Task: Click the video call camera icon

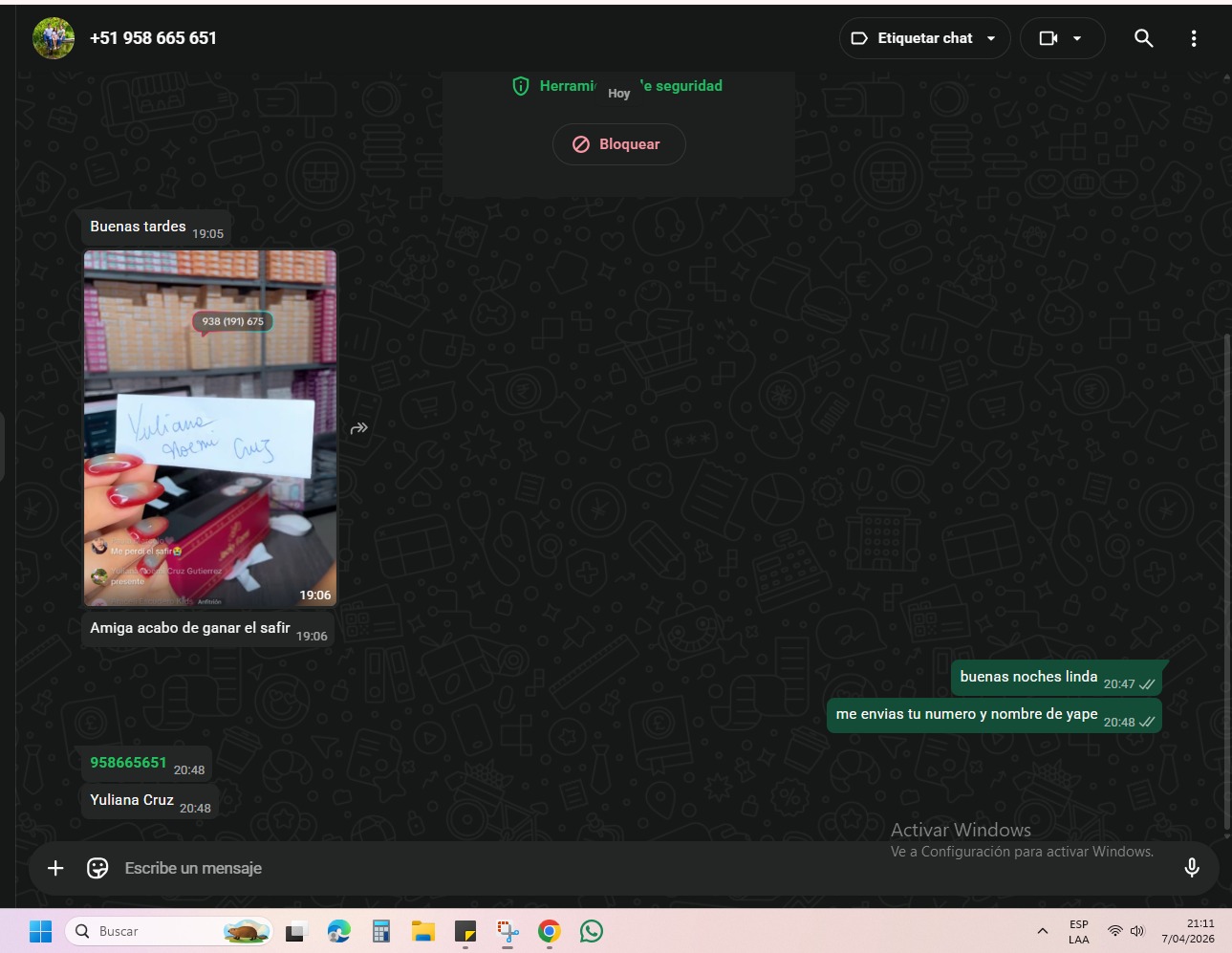Action: point(1048,38)
